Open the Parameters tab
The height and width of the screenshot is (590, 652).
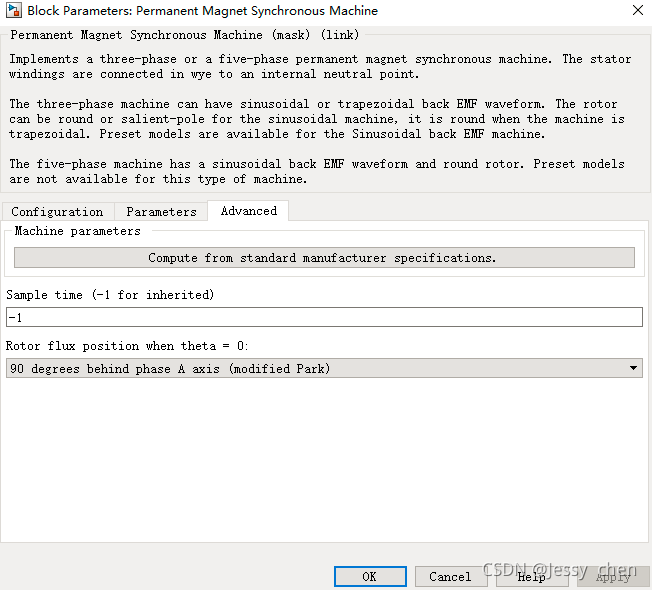click(161, 212)
